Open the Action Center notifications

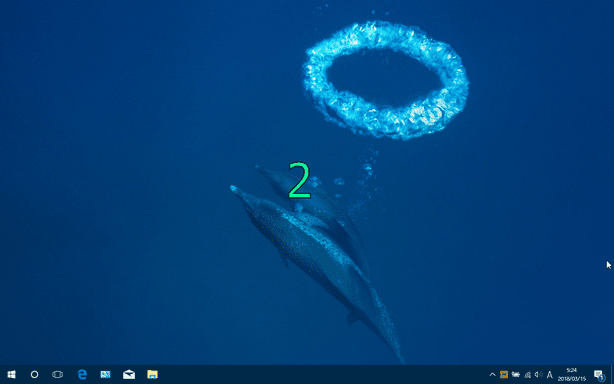coord(599,375)
